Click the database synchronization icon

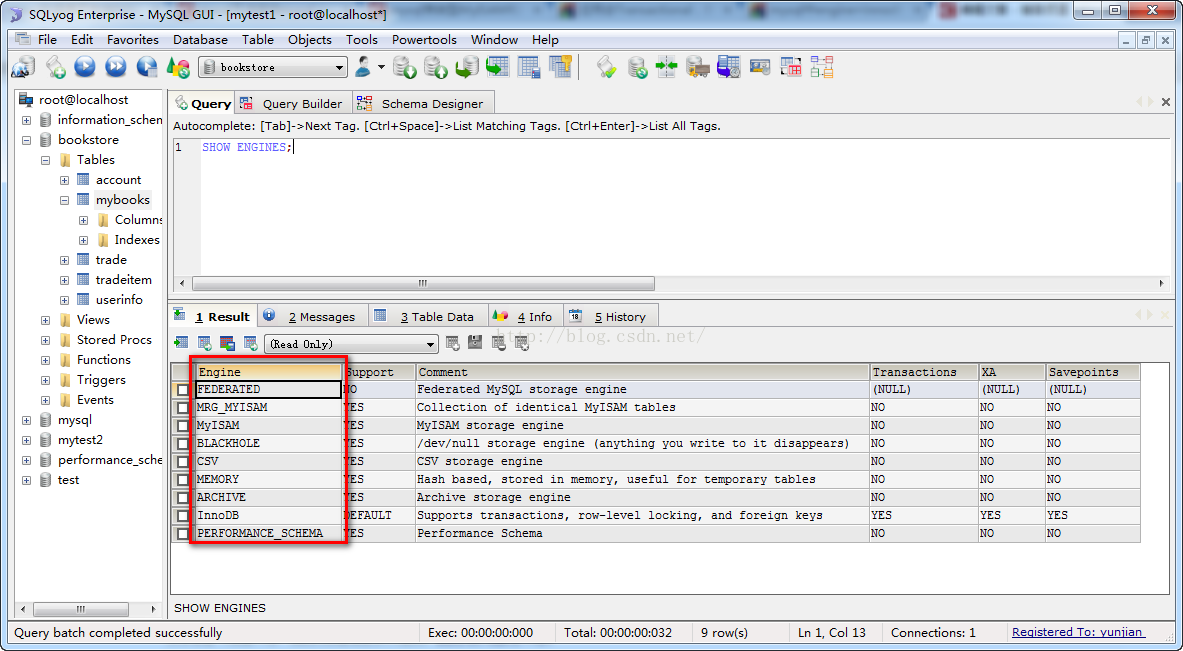638,68
